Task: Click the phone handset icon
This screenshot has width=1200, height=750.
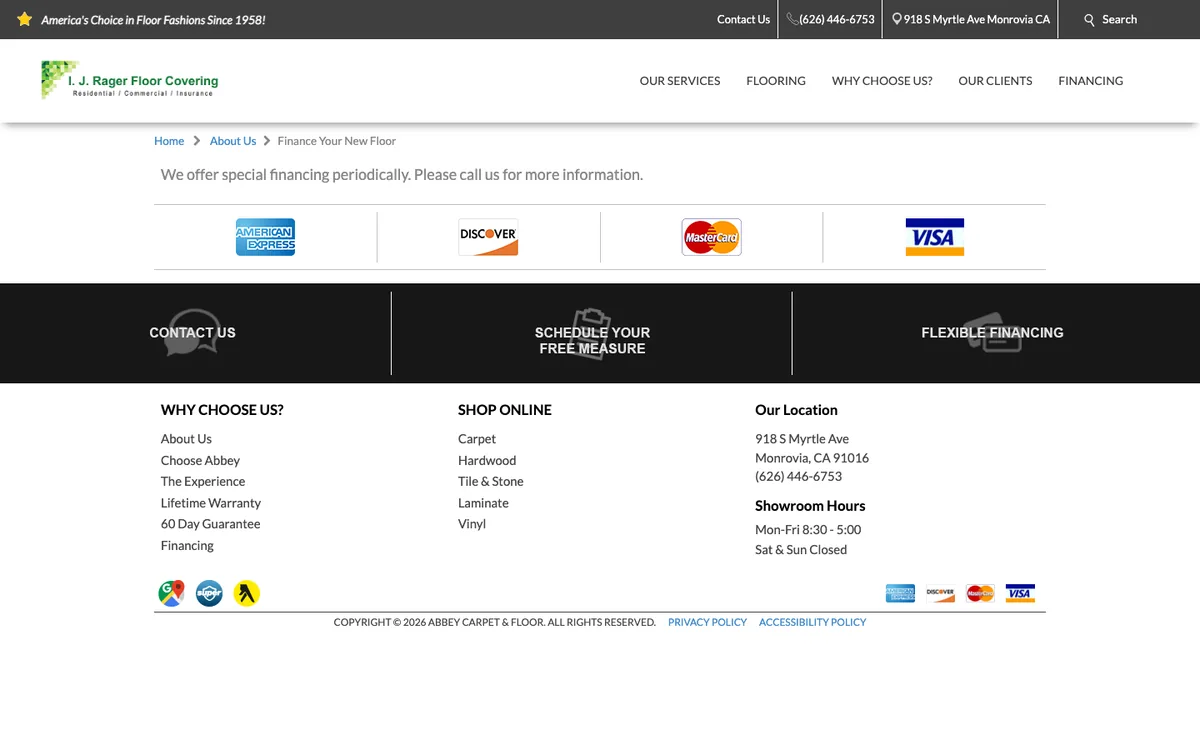Action: pyautogui.click(x=792, y=19)
